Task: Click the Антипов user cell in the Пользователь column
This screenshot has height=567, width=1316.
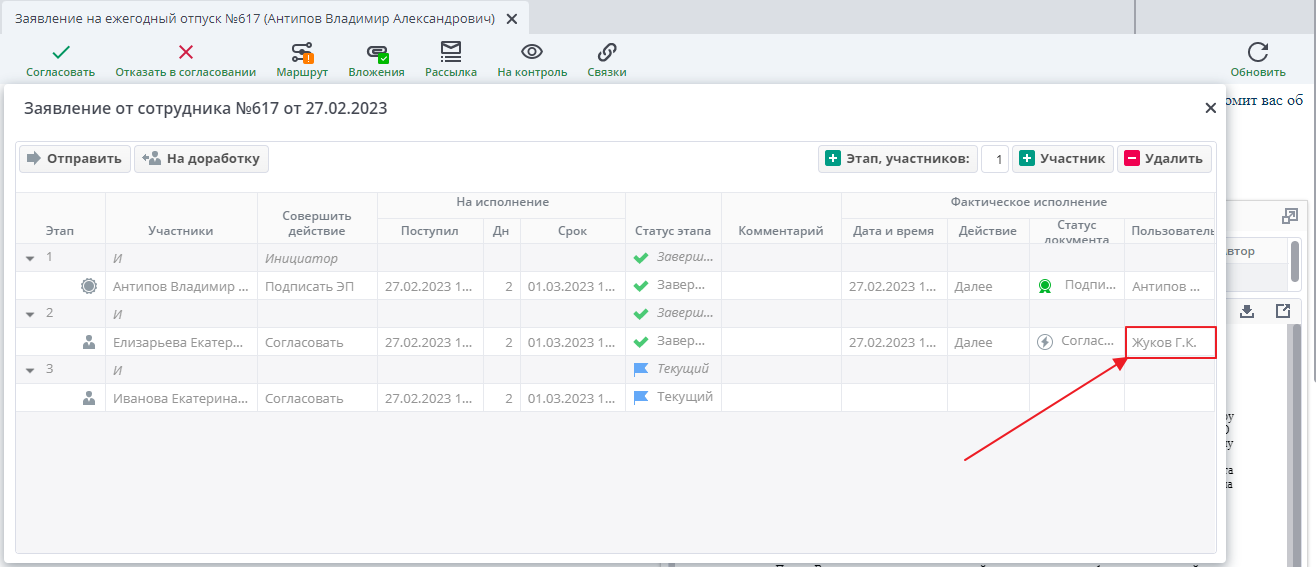Action: [x=1170, y=286]
